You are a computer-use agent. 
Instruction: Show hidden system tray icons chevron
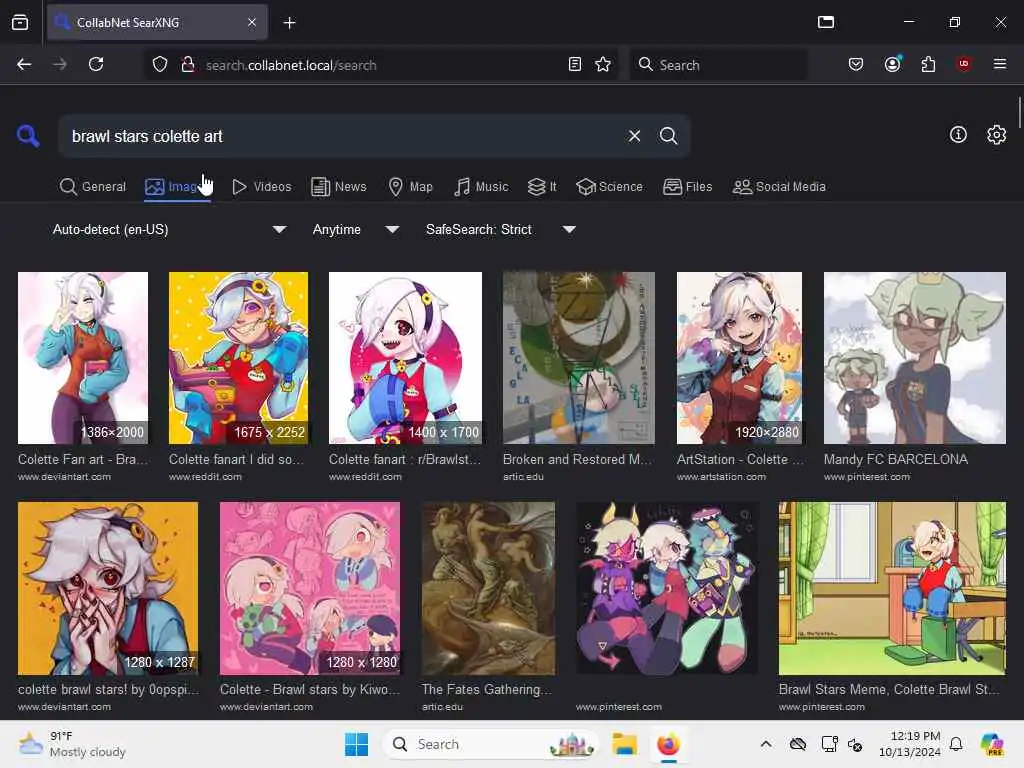pyautogui.click(x=765, y=744)
